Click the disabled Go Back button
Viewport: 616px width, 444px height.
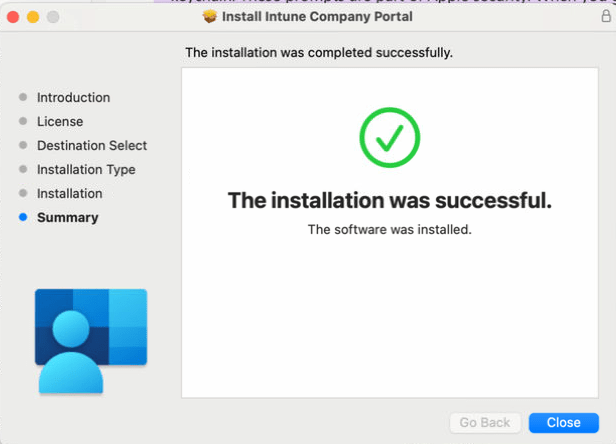click(485, 422)
